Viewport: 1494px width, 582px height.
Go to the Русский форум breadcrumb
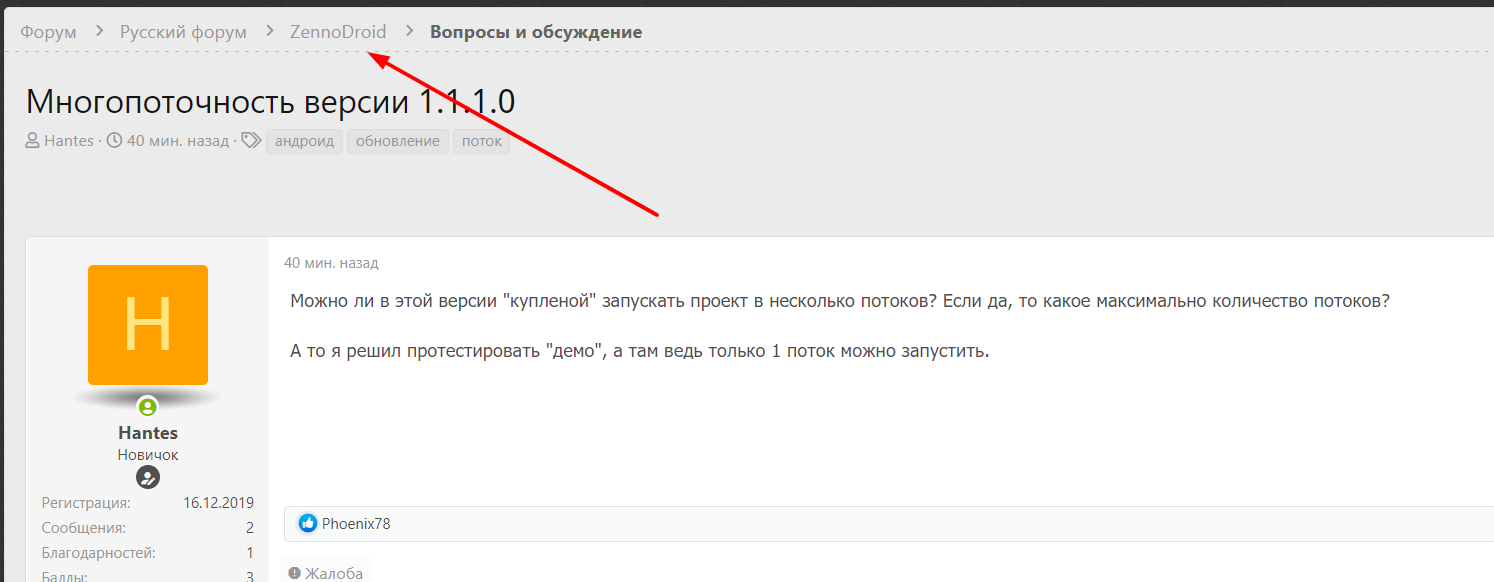(183, 32)
